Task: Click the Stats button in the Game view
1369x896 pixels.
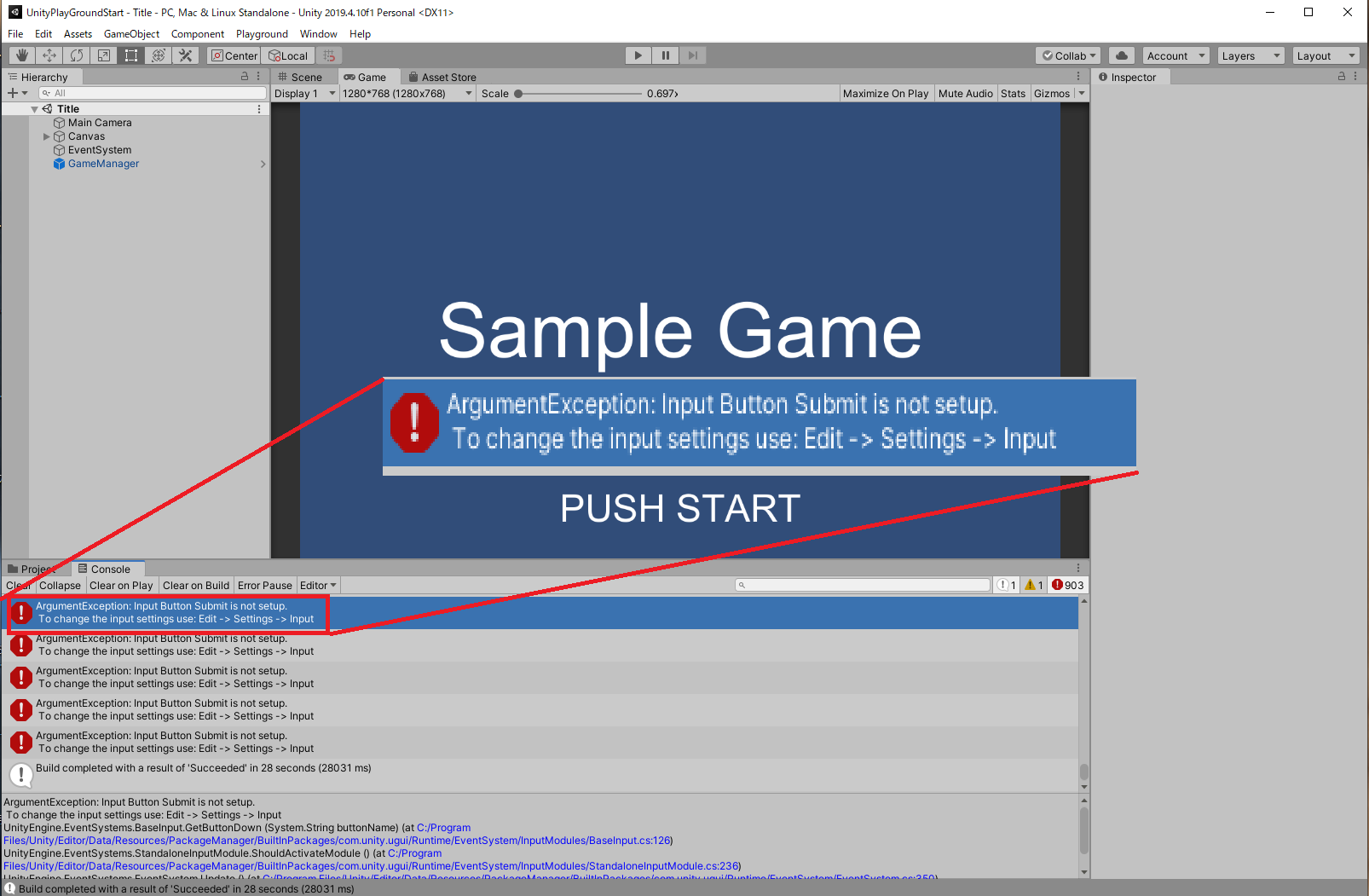Action: [x=1013, y=93]
